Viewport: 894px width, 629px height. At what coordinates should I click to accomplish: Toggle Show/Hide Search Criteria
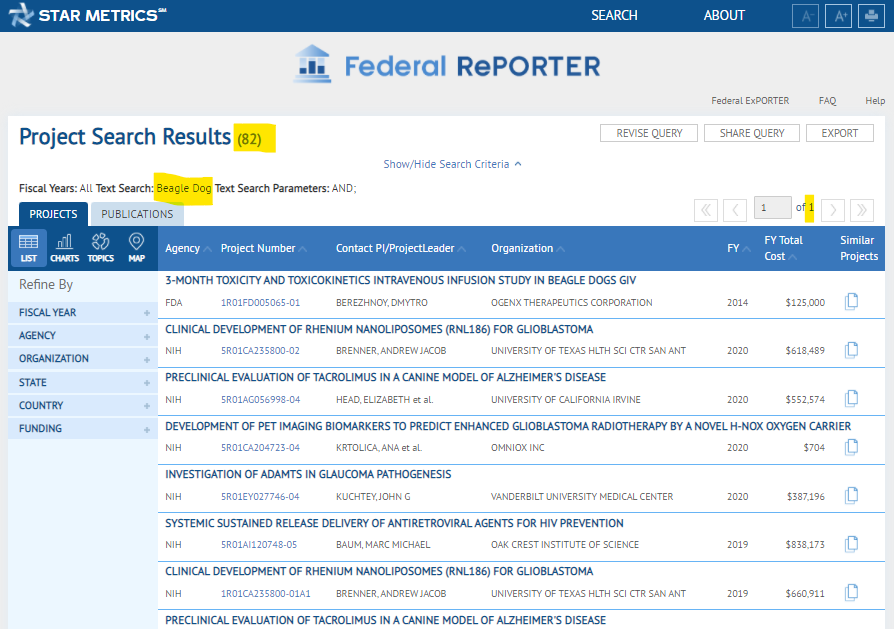[x=452, y=164]
